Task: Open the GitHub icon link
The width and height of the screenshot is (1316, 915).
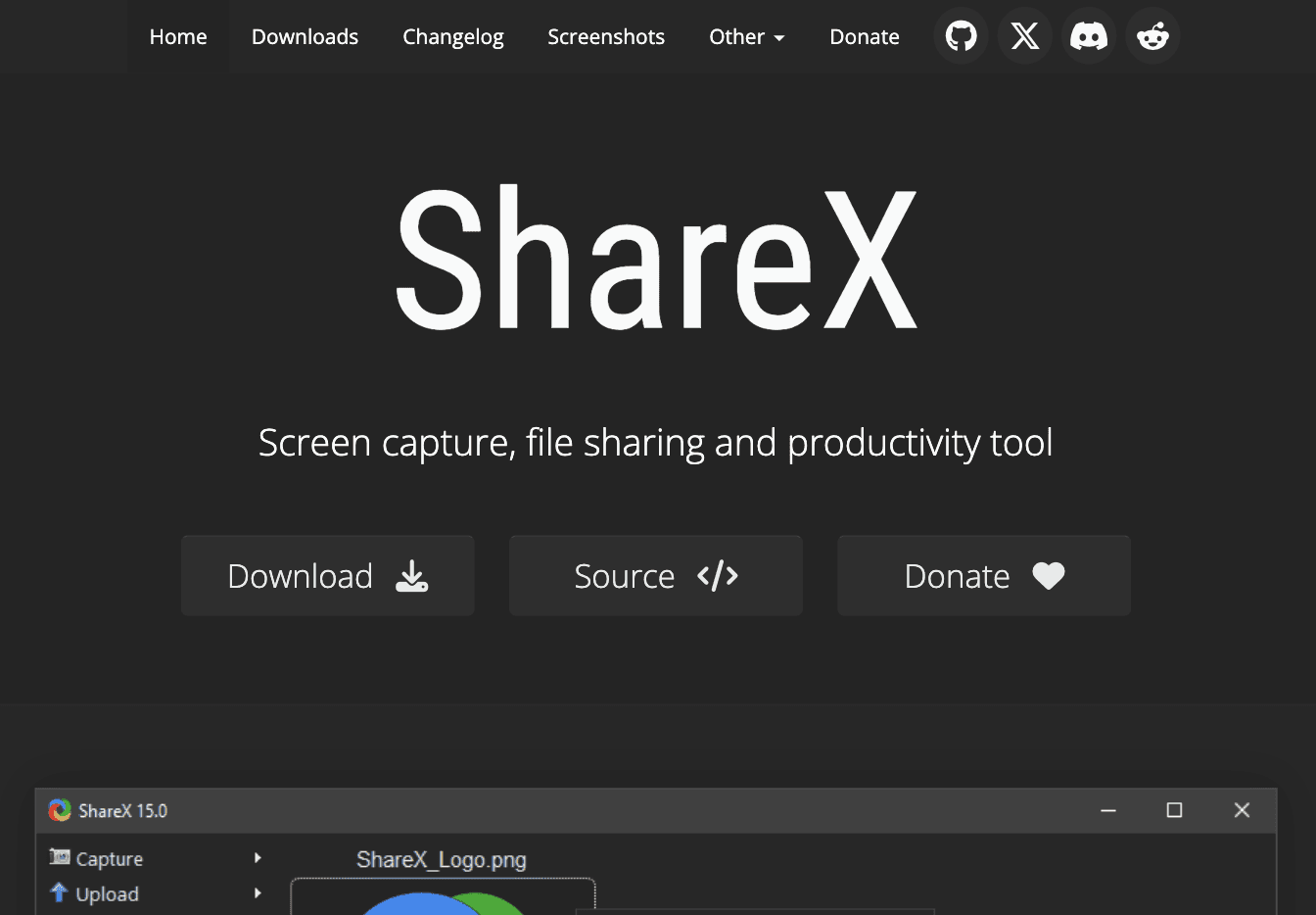Action: pos(961,36)
